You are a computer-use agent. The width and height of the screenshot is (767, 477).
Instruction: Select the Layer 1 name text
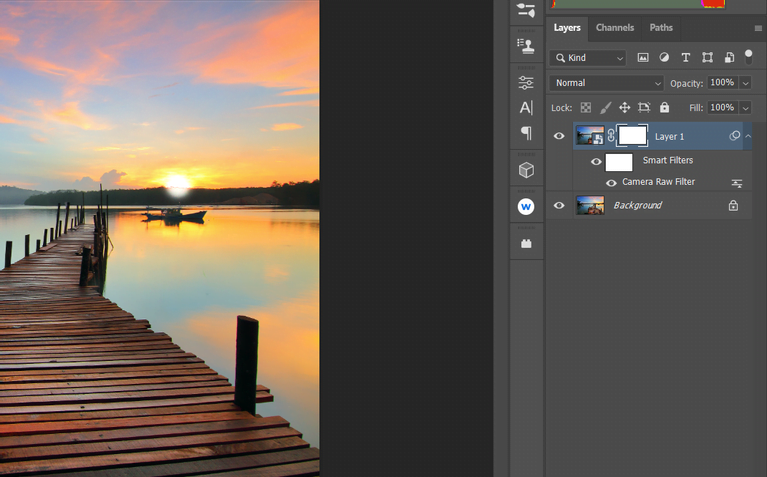point(669,137)
